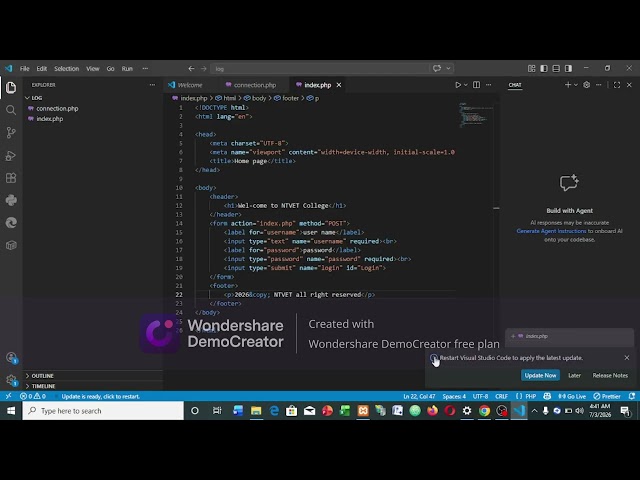Toggle the secondary side bar layout button

click(x=568, y=68)
